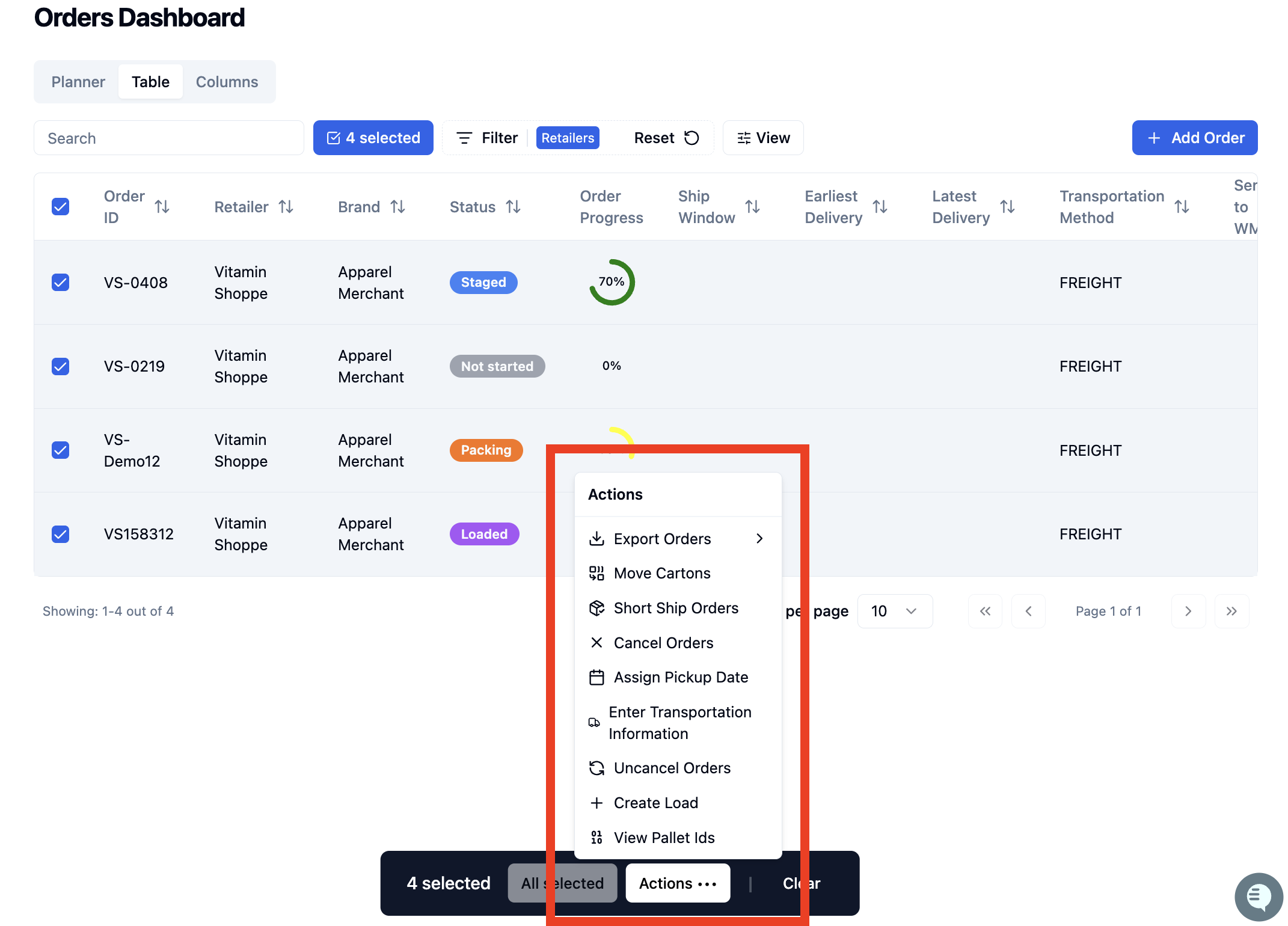Image resolution: width=1288 pixels, height=926 pixels.
Task: Go to the previous page
Action: click(x=1028, y=611)
